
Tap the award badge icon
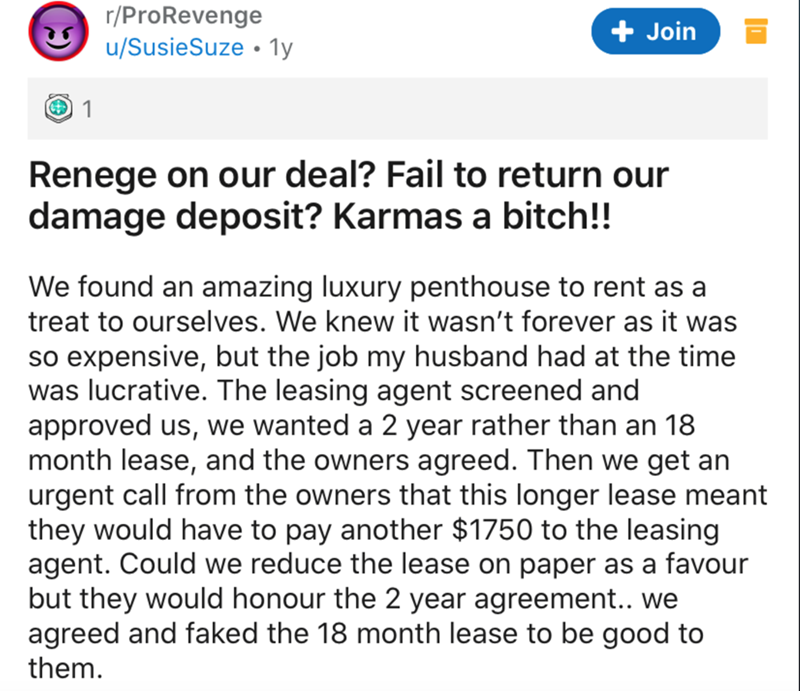58,108
